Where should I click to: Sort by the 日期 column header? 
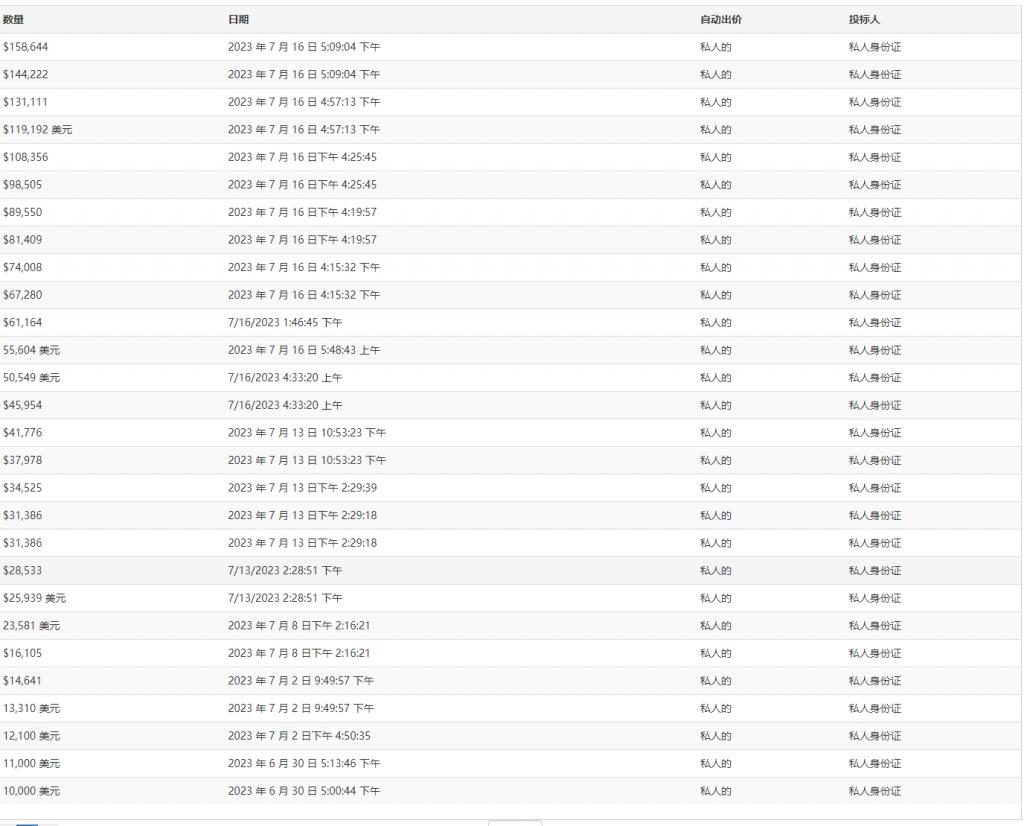[238, 20]
